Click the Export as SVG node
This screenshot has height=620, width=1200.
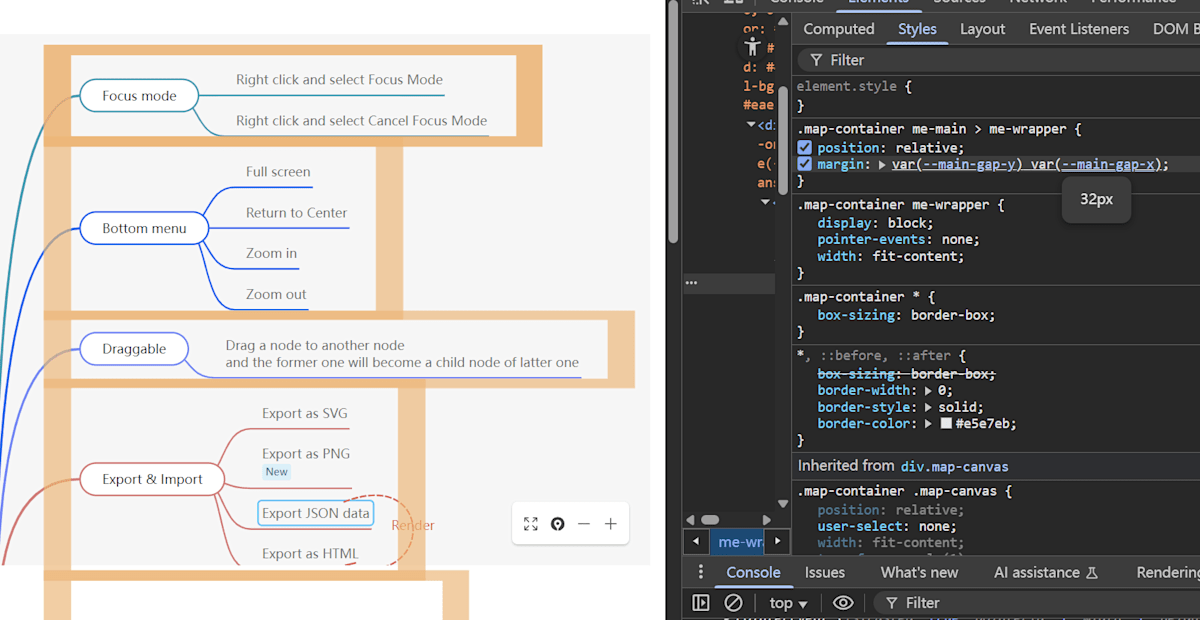pos(305,413)
